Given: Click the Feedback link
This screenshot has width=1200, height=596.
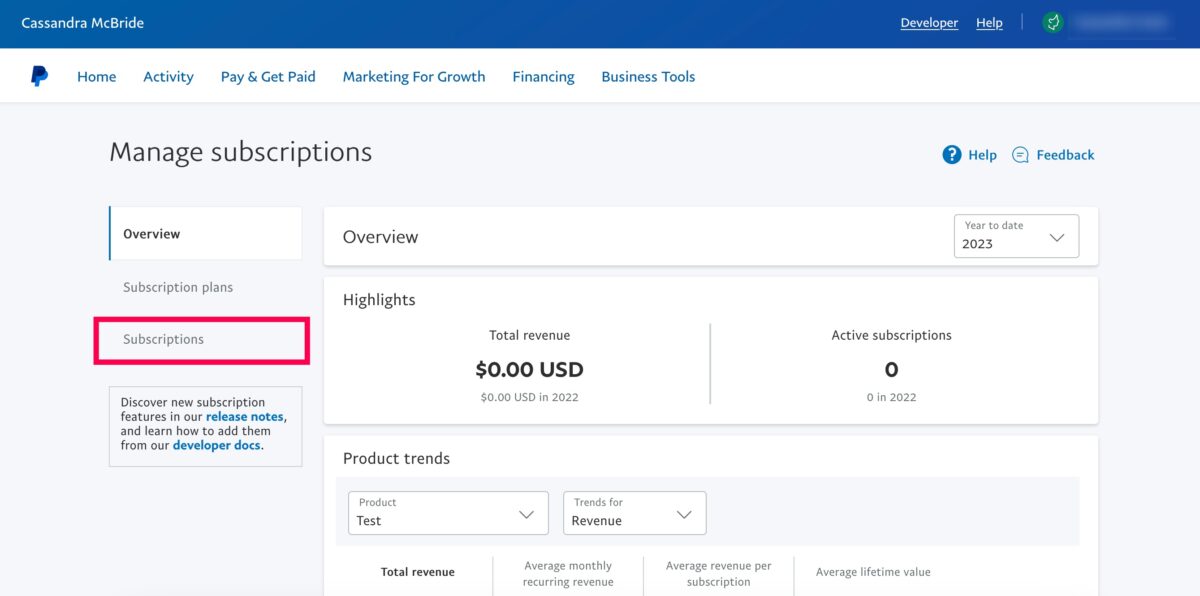Looking at the screenshot, I should point(1065,155).
